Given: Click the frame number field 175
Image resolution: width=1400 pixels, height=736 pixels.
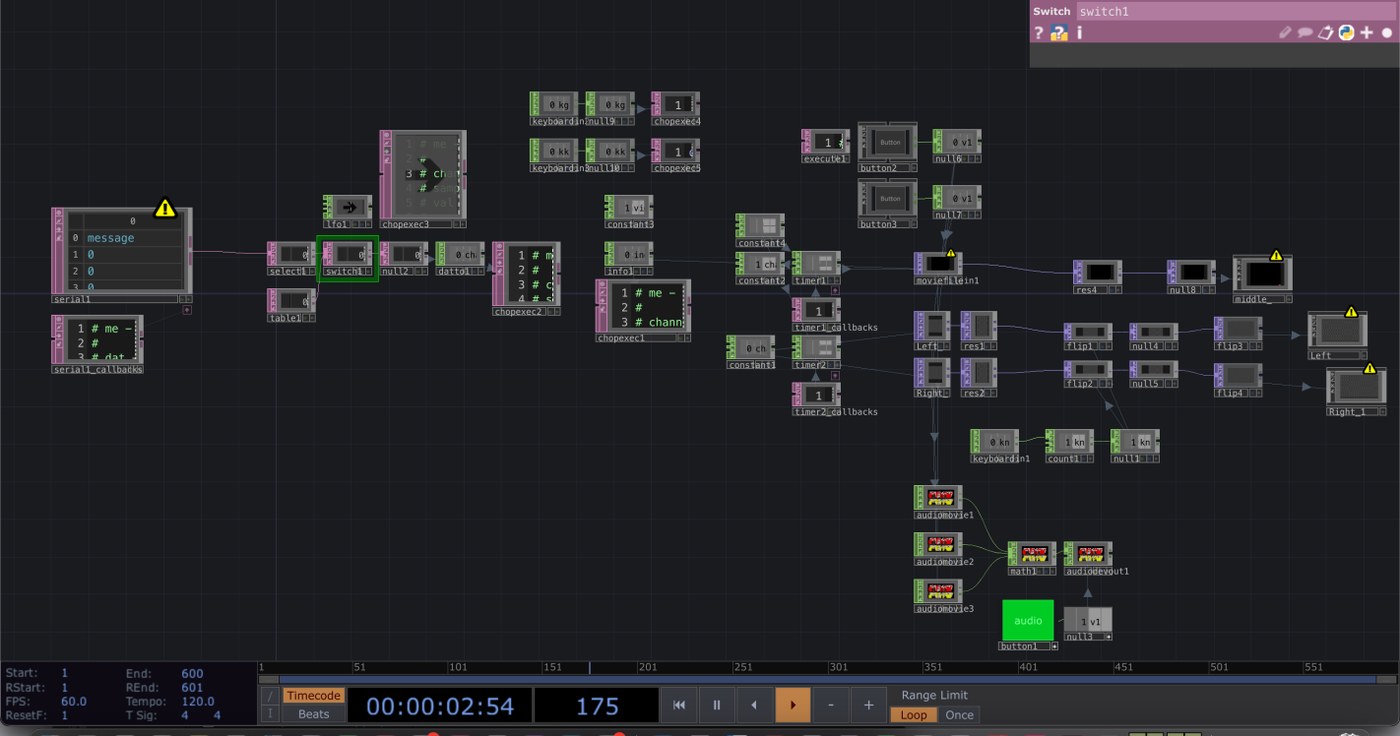Looking at the screenshot, I should coord(597,706).
